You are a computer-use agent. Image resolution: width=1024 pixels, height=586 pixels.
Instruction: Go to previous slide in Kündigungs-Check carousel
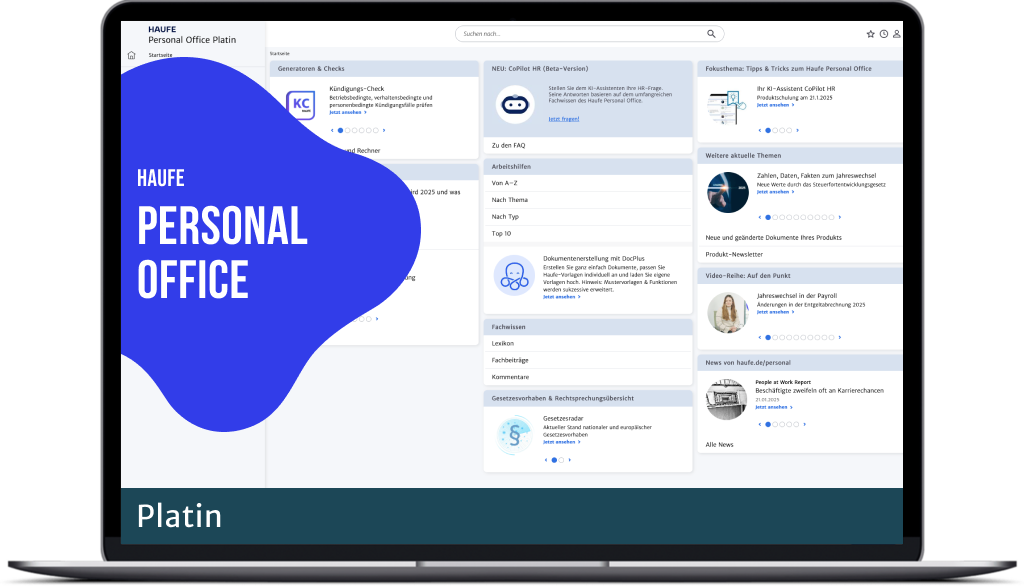[332, 131]
